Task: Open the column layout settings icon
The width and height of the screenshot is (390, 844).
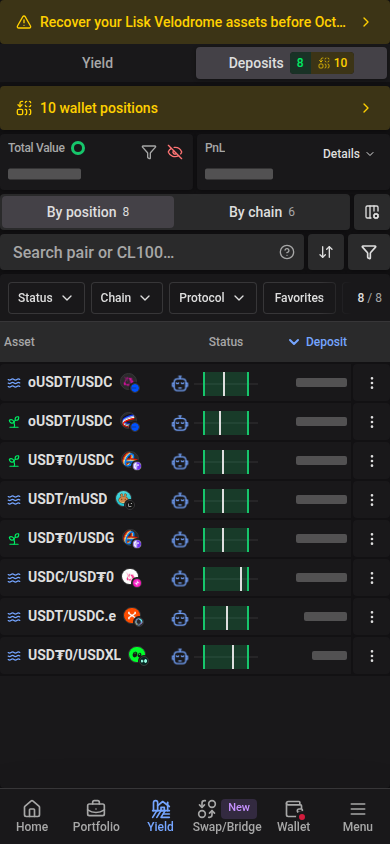Action: (372, 212)
